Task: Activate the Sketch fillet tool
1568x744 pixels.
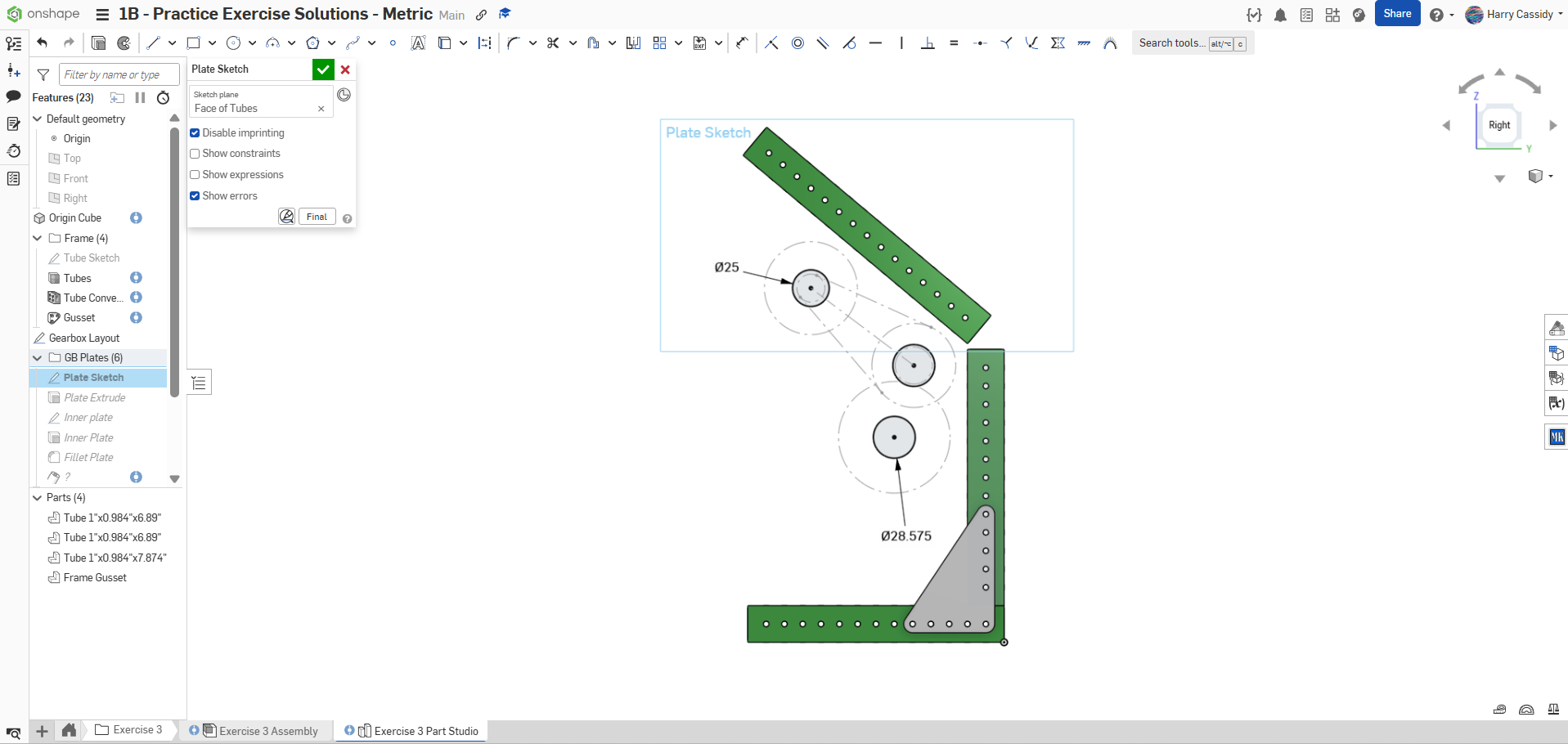Action: (513, 43)
